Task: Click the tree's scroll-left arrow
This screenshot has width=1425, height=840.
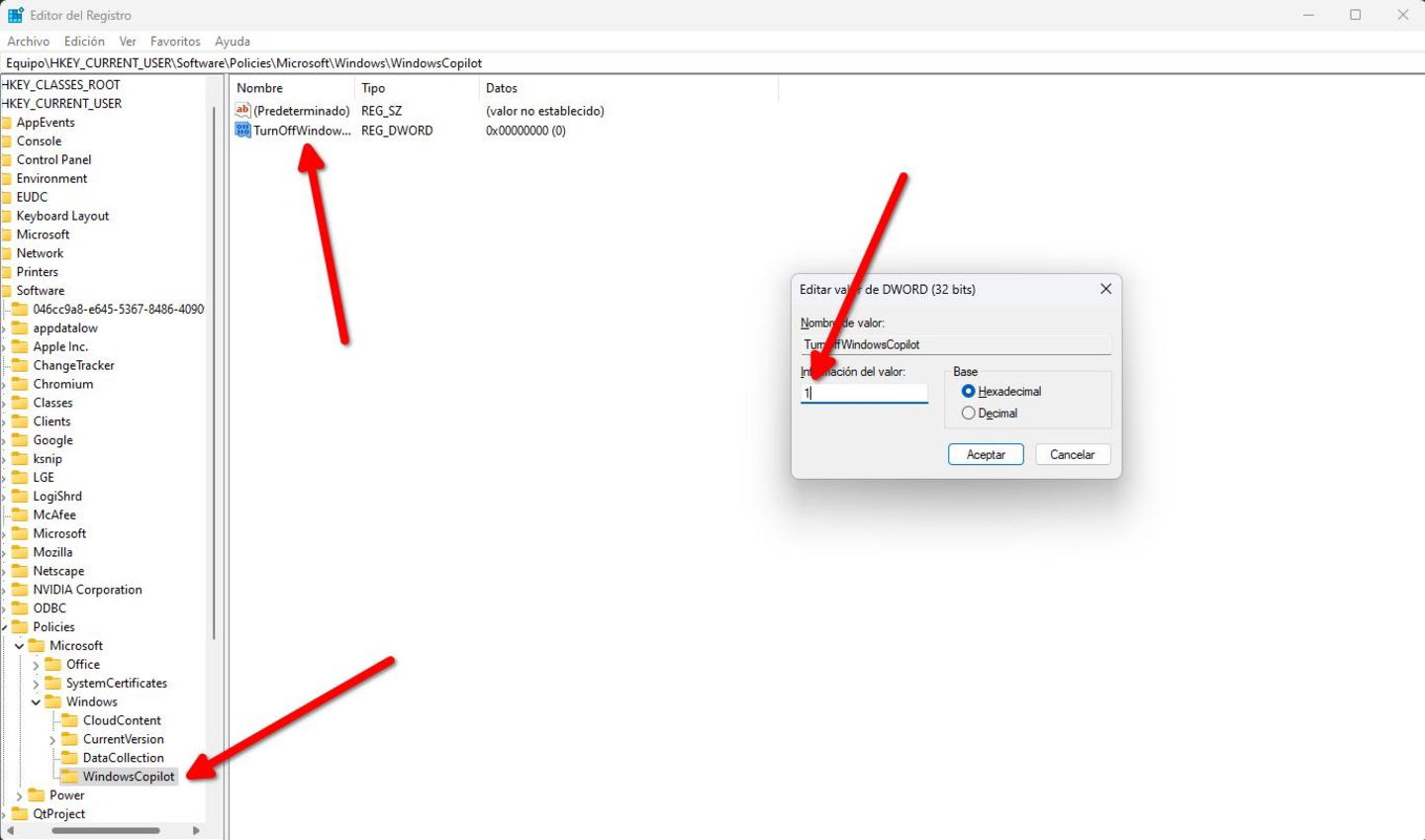Action: [9, 830]
